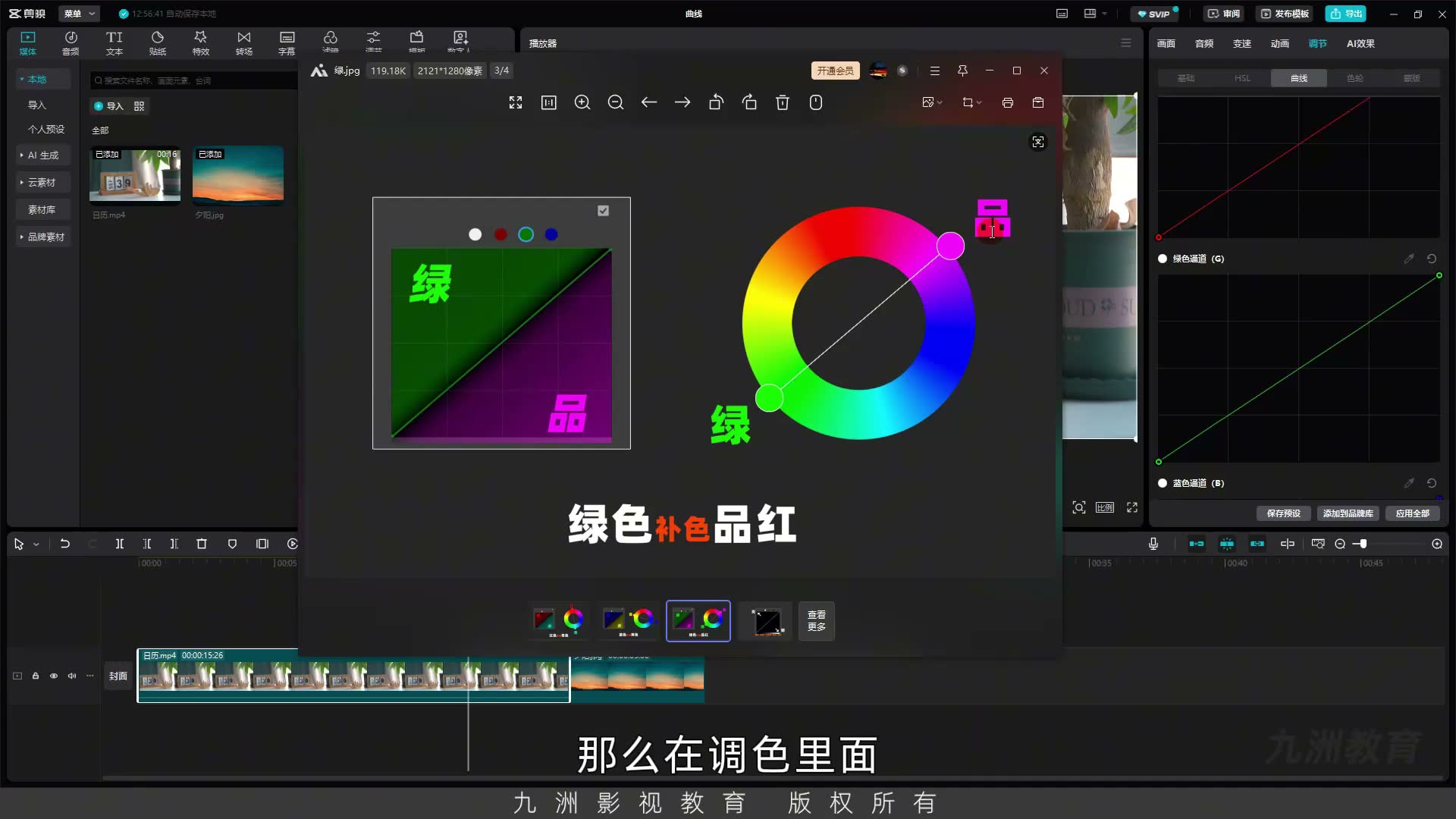Viewport: 1456px width, 819px height.
Task: Select the 夕阳.jpg media thumbnail
Action: (x=238, y=175)
